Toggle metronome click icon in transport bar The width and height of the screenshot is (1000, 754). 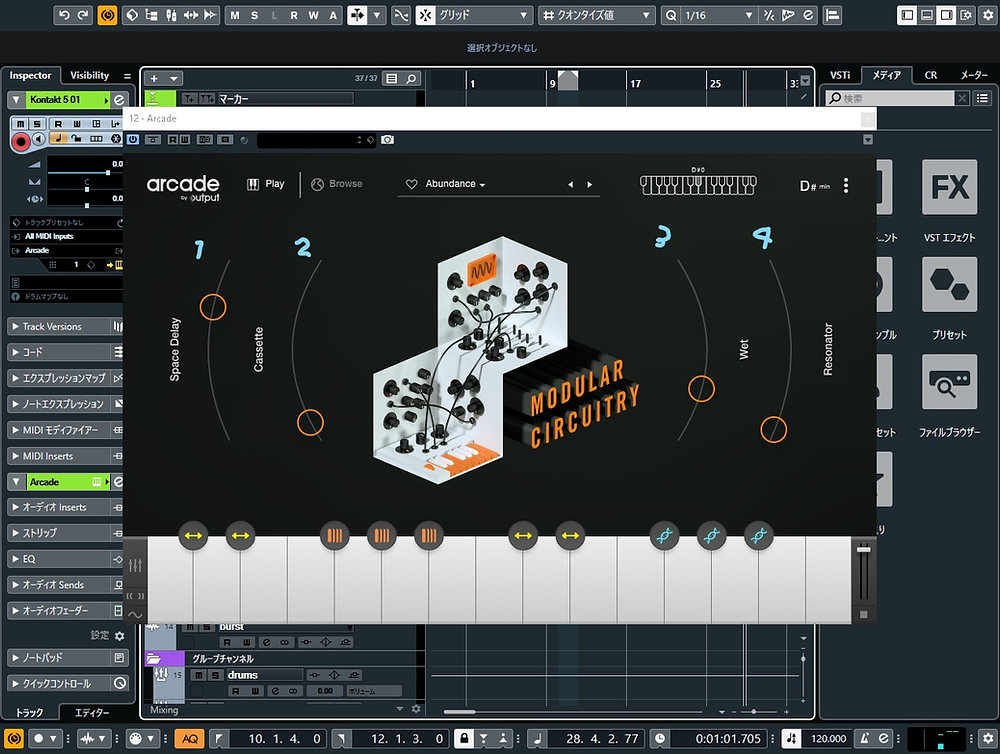864,739
